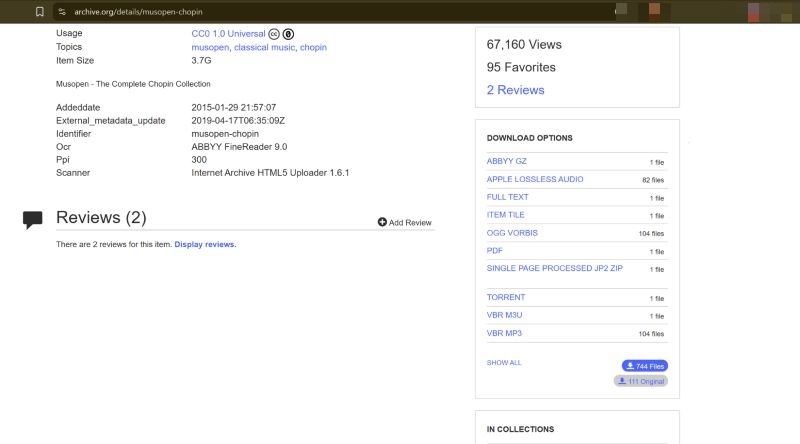This screenshot has height=444, width=800.
Task: Click the Reviews speech bubble icon
Action: click(x=33, y=219)
